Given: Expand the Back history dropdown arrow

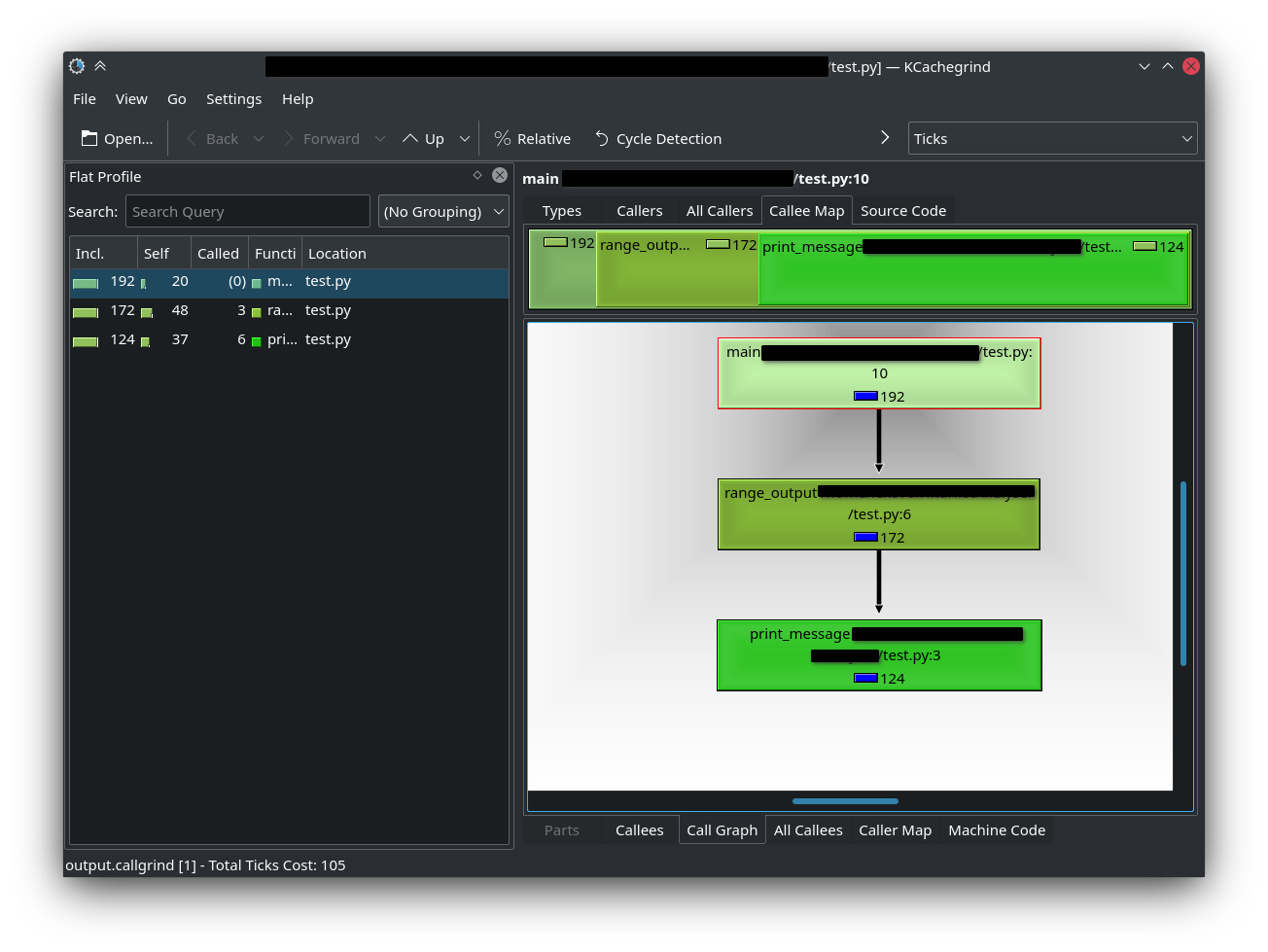Looking at the screenshot, I should pyautogui.click(x=259, y=139).
